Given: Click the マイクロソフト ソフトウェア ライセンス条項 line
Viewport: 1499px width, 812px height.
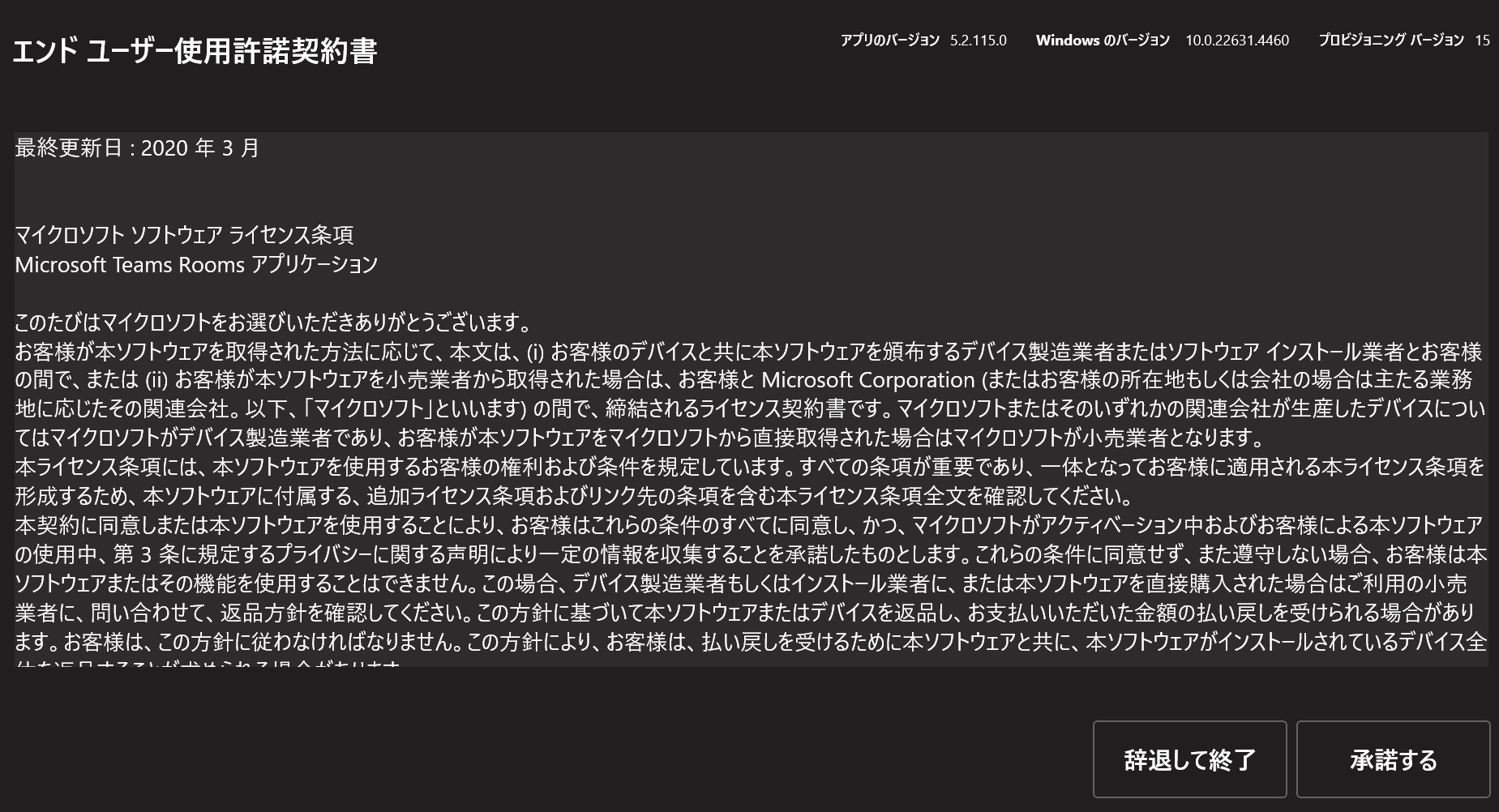Looking at the screenshot, I should (184, 235).
